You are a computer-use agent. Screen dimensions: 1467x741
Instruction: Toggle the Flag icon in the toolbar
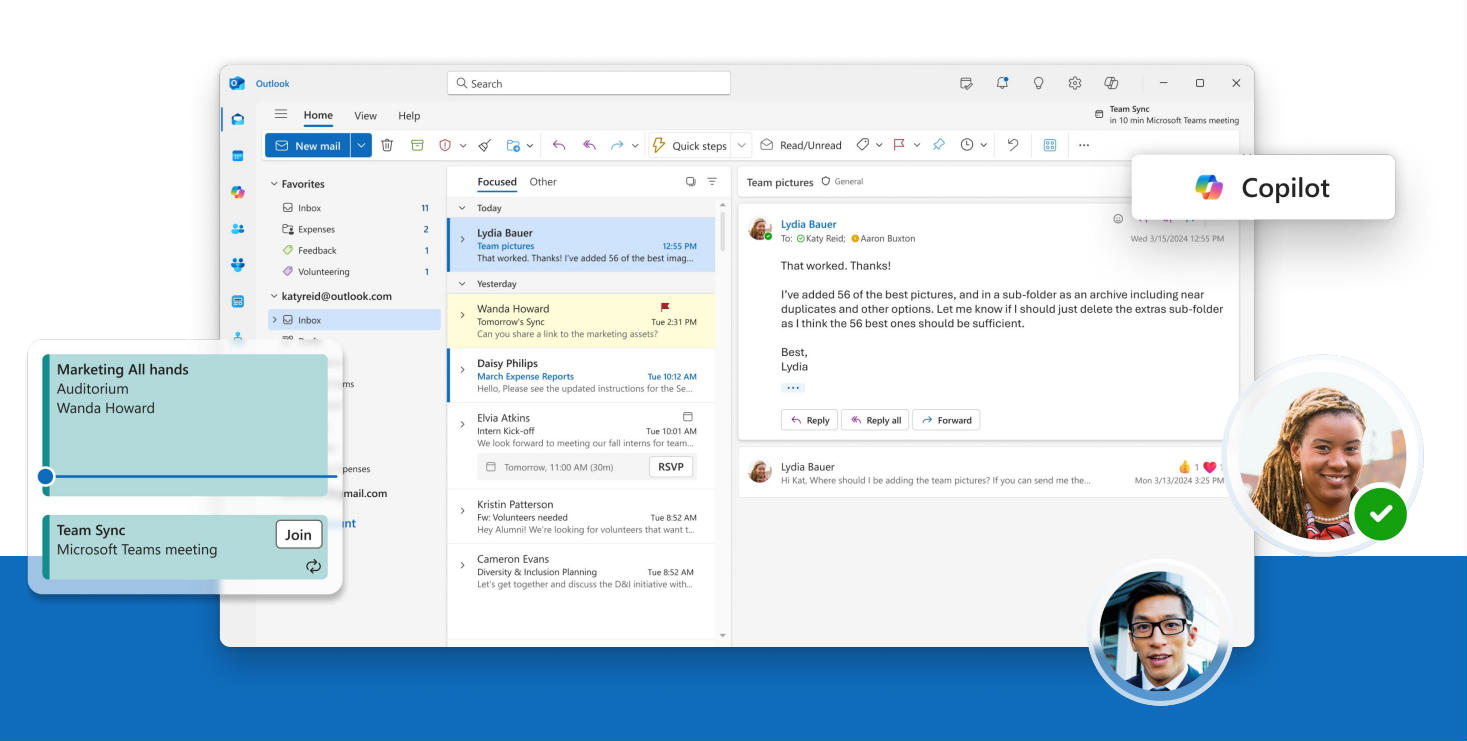pos(899,145)
